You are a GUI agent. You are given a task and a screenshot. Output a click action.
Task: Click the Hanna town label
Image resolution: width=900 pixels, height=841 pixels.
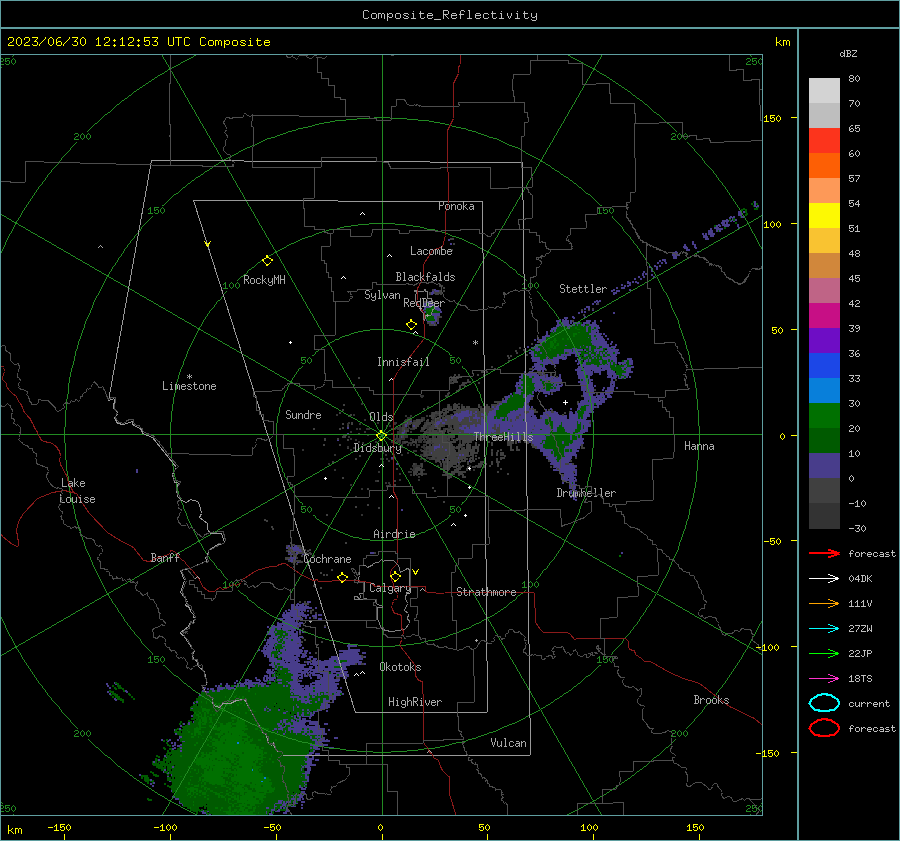click(699, 446)
